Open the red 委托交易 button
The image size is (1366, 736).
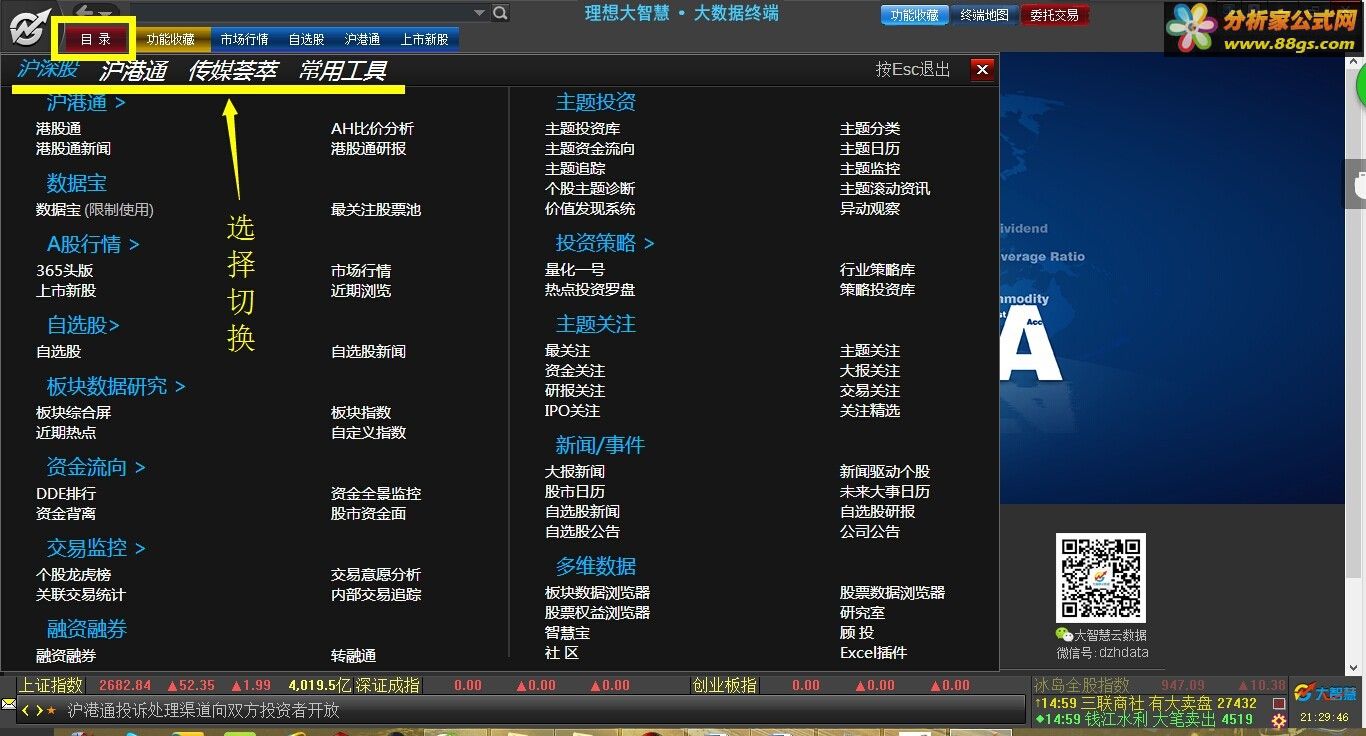[1054, 15]
